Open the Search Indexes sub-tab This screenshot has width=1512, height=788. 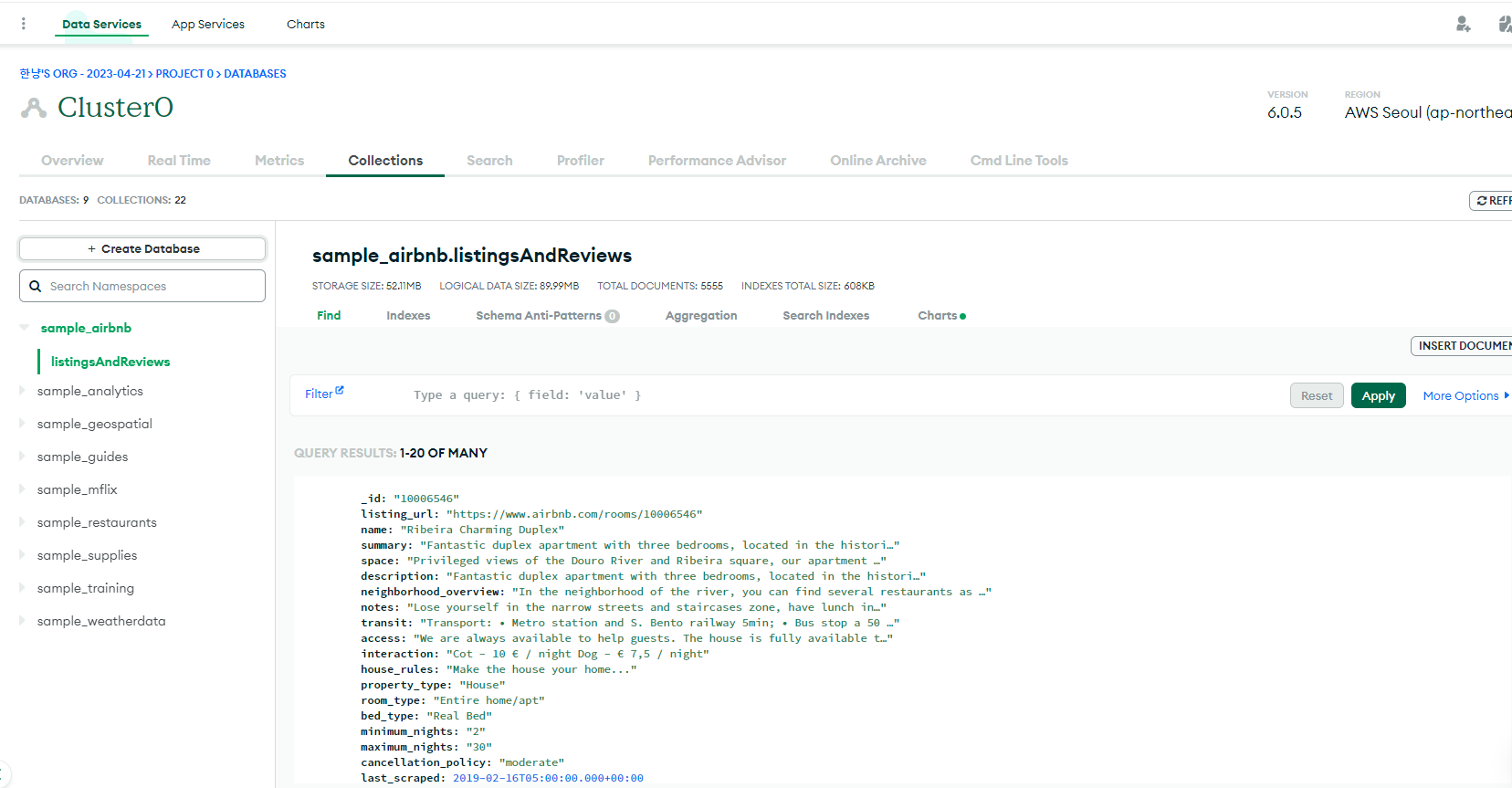coord(825,316)
